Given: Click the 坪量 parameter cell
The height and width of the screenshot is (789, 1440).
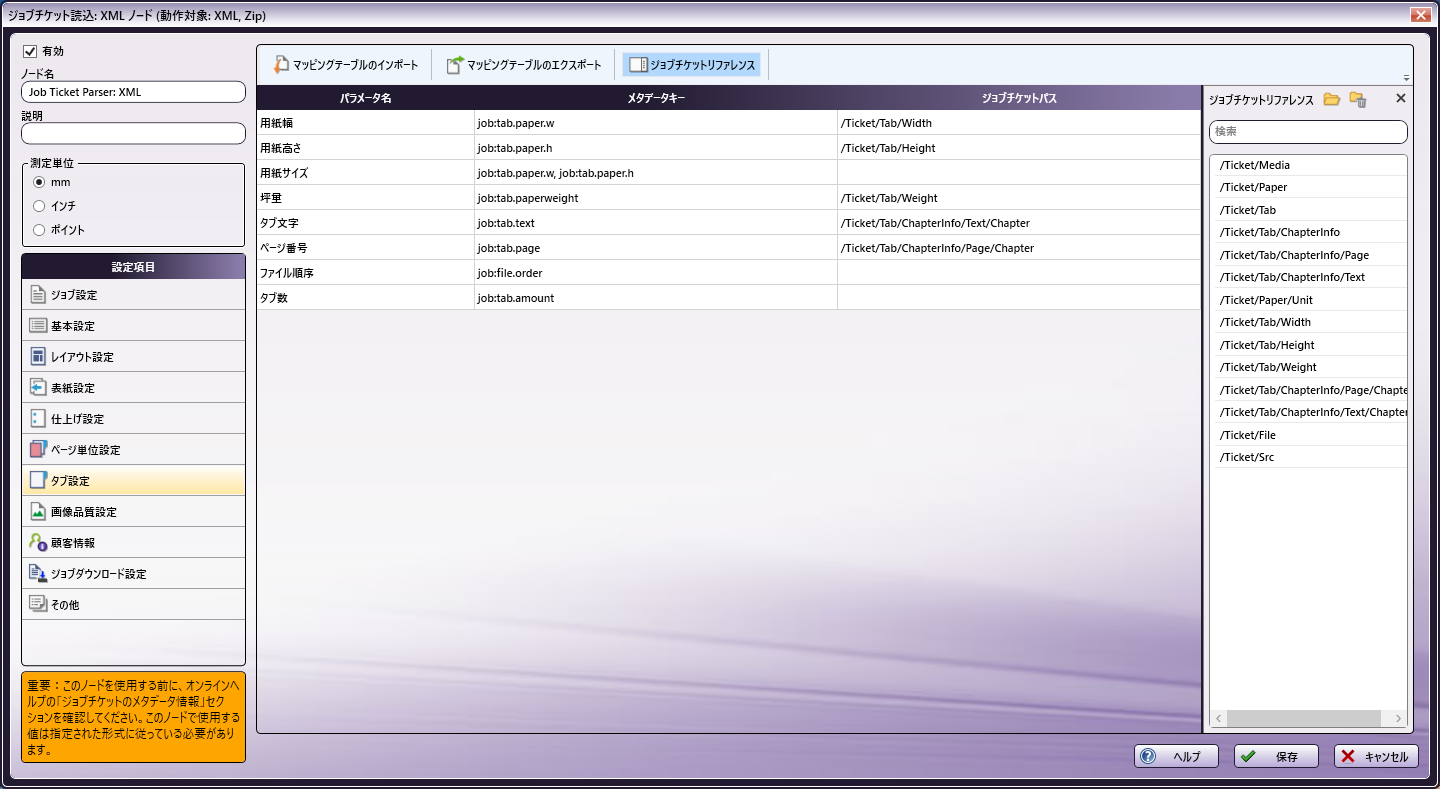Looking at the screenshot, I should tap(366, 198).
